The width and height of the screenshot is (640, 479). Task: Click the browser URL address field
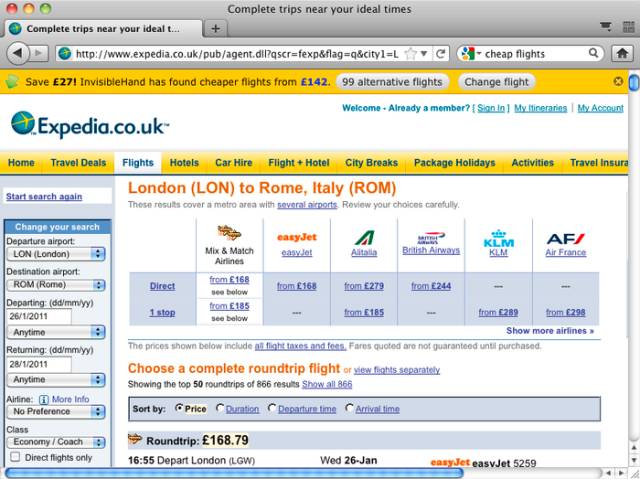237,53
